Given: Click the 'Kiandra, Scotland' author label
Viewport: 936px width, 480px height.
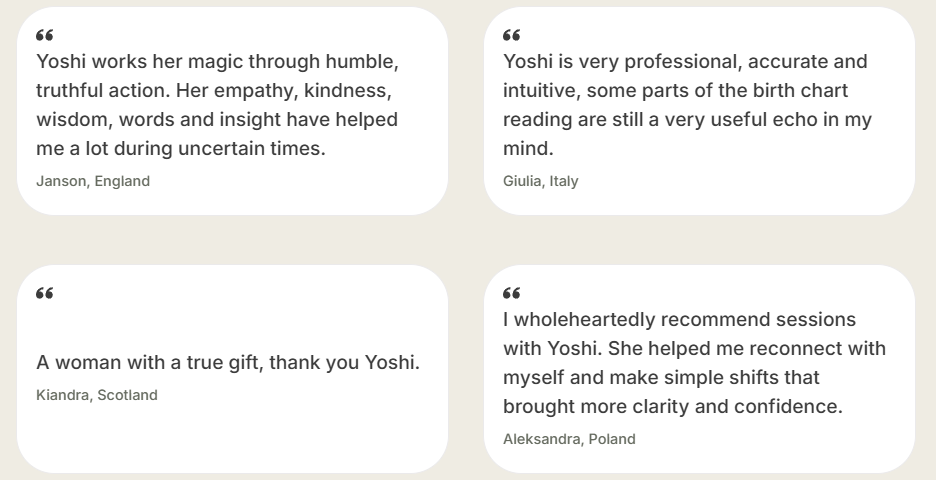Looking at the screenshot, I should (97, 395).
